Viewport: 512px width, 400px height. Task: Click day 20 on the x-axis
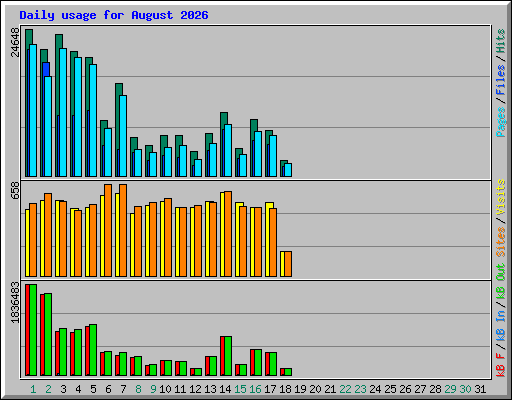point(315,389)
